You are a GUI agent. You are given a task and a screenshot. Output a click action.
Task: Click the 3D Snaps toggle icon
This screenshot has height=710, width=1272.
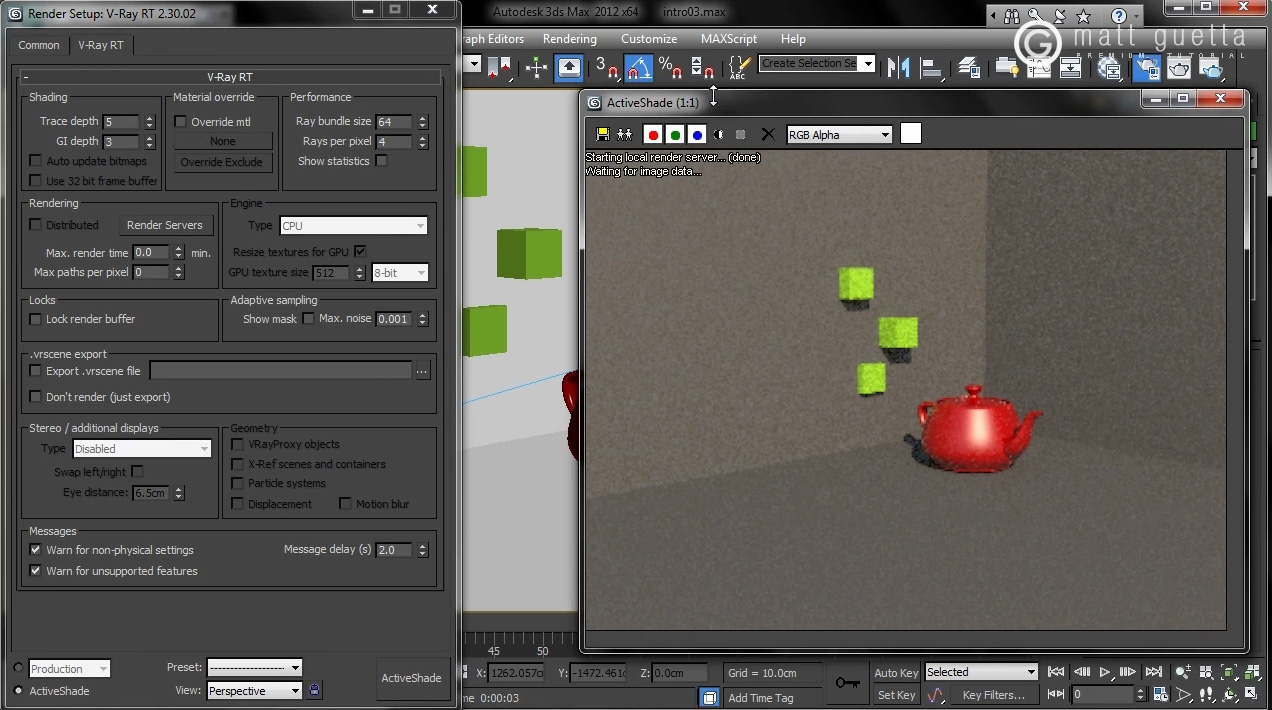pos(606,67)
